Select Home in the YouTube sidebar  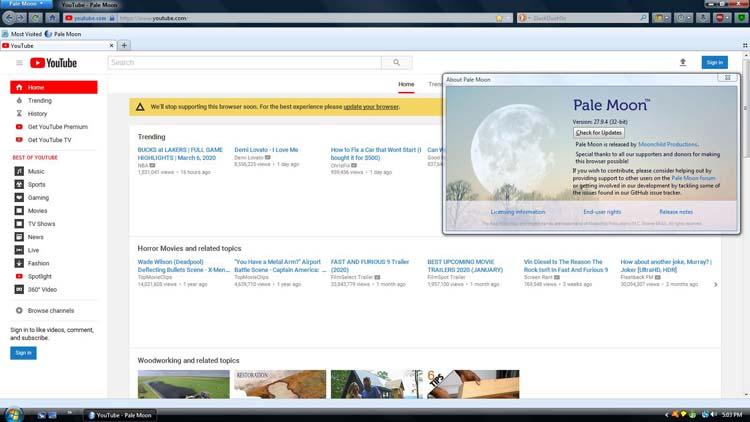(x=54, y=87)
